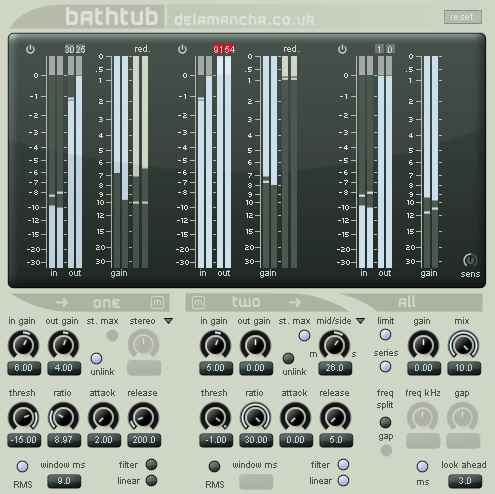Toggle the limit LED in All section
The width and height of the screenshot is (495, 494).
[385, 335]
